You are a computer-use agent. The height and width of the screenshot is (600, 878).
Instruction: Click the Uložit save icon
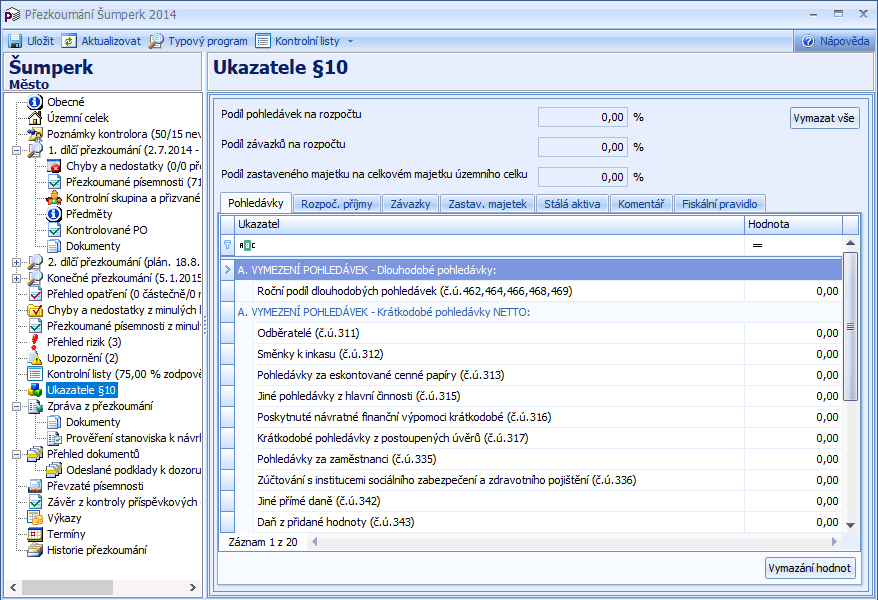(15, 41)
